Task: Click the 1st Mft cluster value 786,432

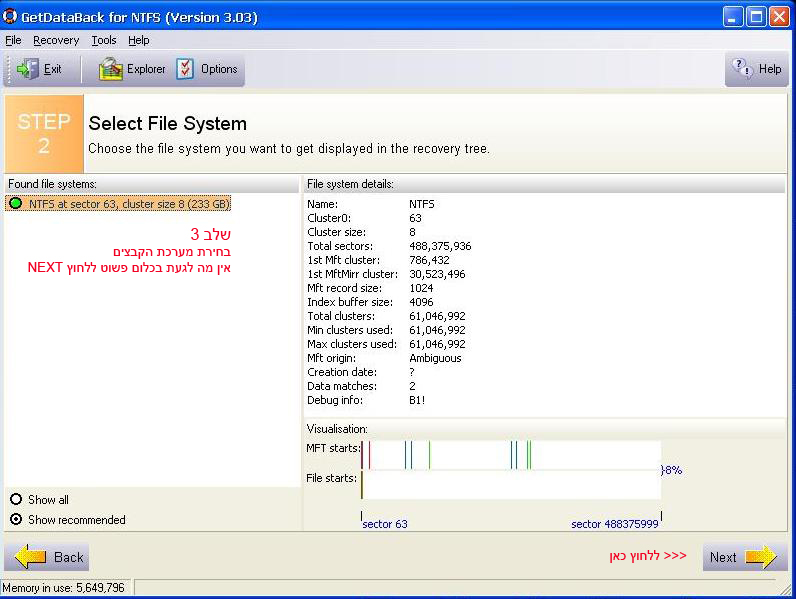Action: [x=429, y=260]
